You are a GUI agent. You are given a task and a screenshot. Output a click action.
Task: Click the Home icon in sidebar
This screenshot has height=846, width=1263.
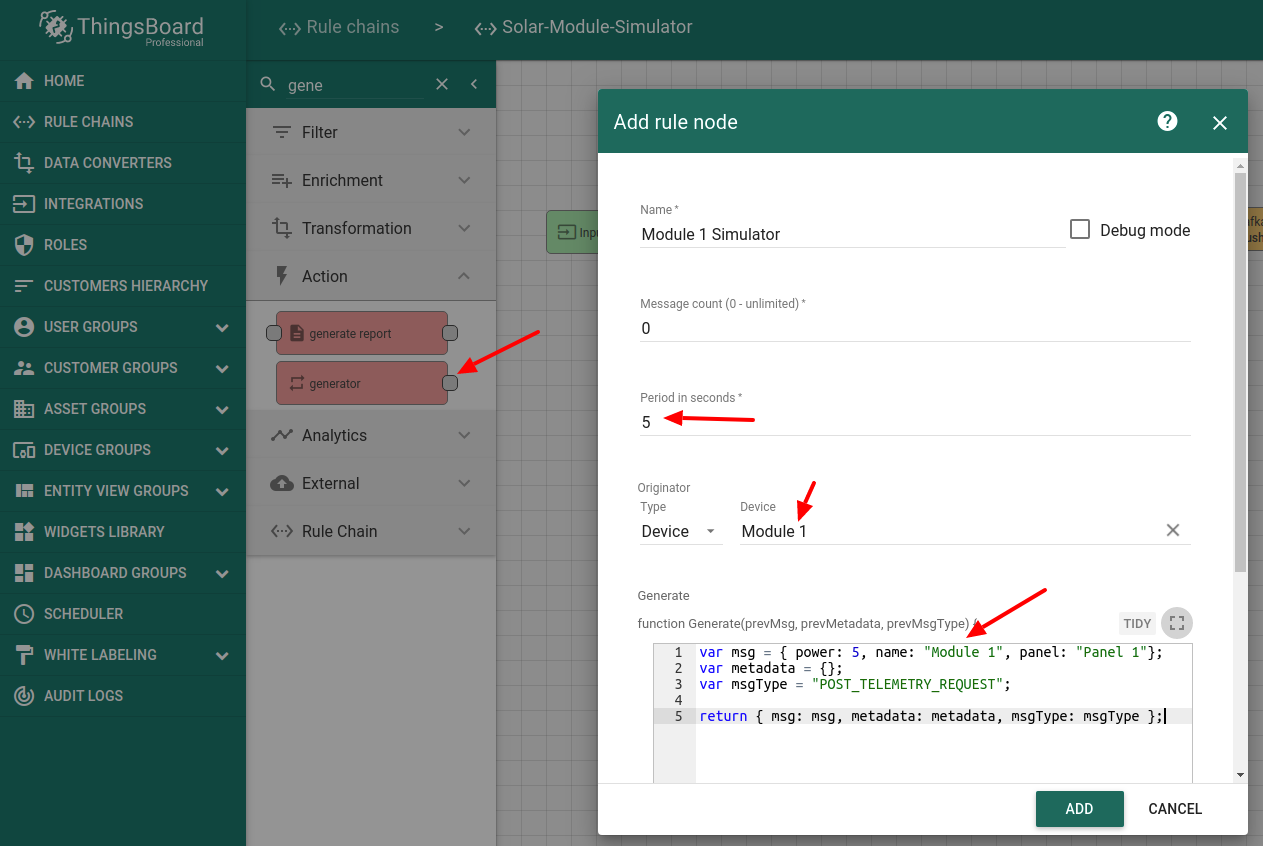tap(24, 81)
